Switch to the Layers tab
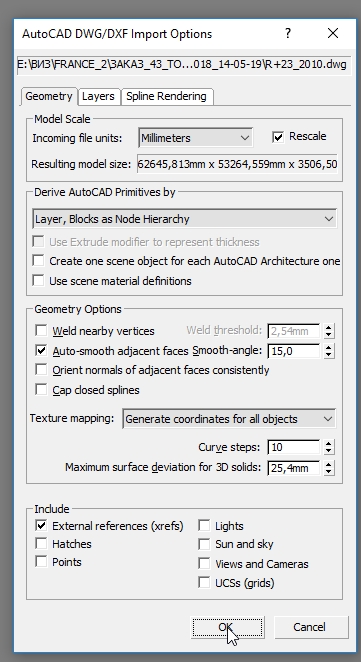Screen dimensions: 361x662 click(x=98, y=96)
